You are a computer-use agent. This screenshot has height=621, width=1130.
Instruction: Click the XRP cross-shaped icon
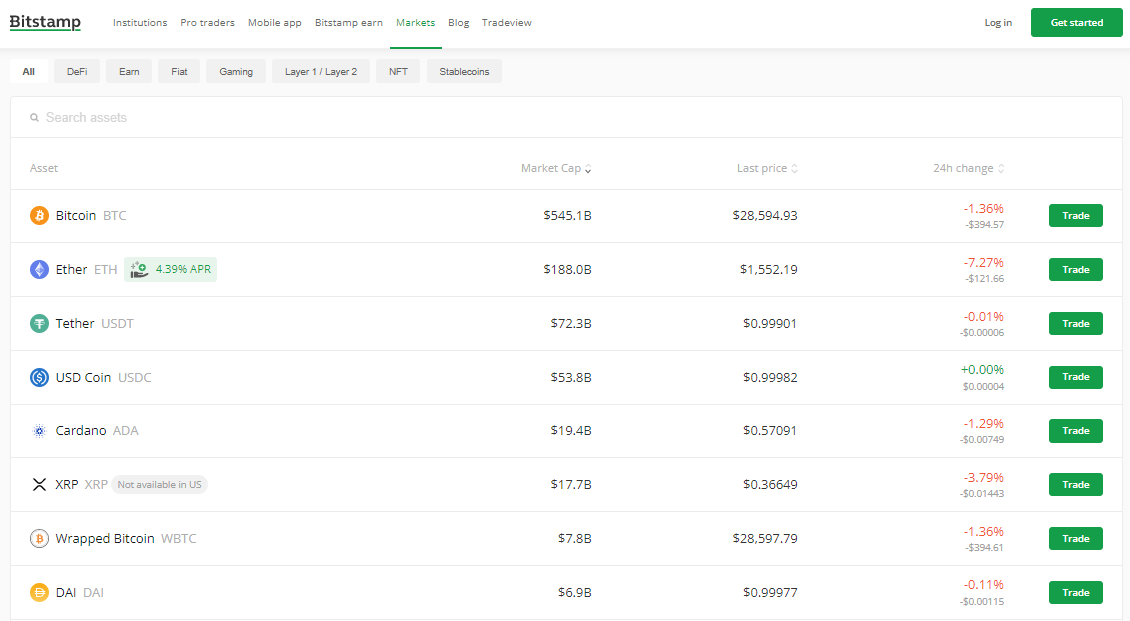[39, 485]
